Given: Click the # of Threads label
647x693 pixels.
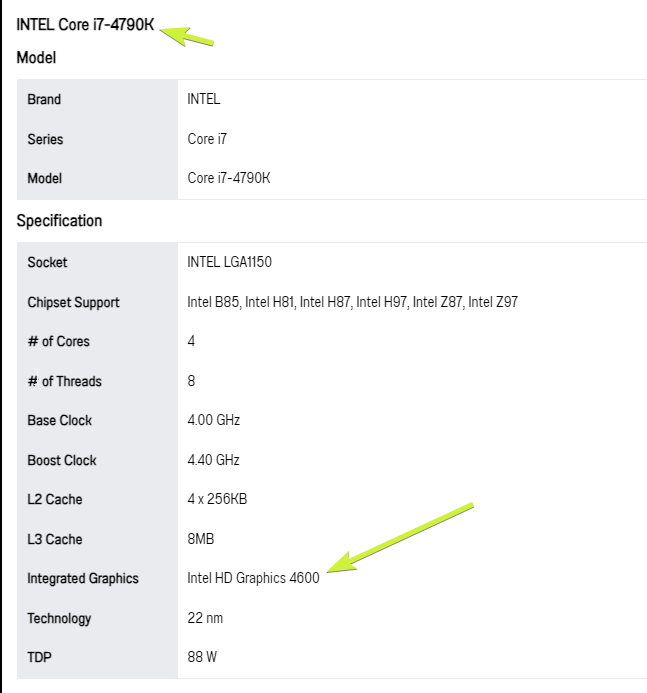Looking at the screenshot, I should (65, 381).
